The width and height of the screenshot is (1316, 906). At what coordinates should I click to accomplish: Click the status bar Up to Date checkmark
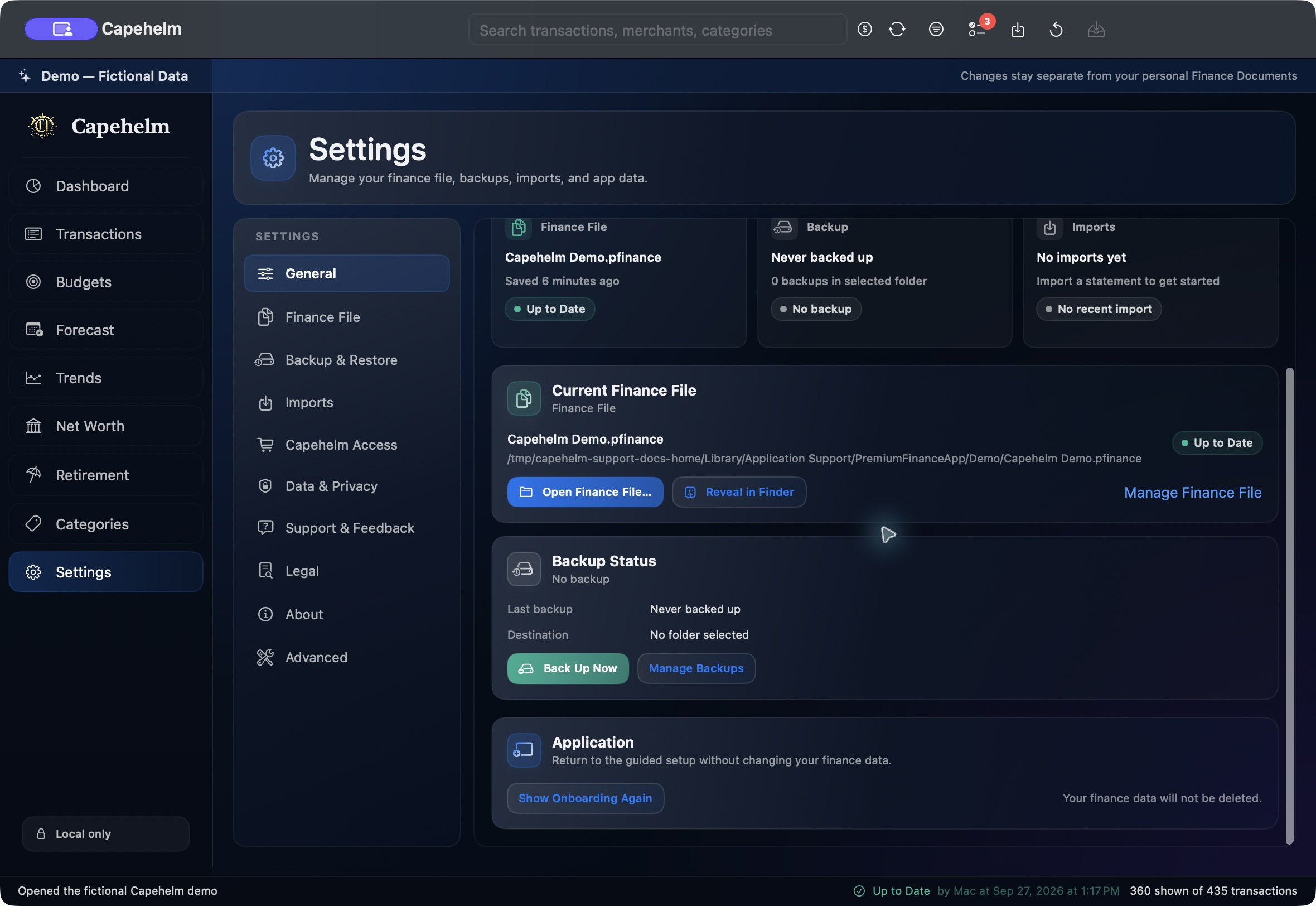(859, 891)
